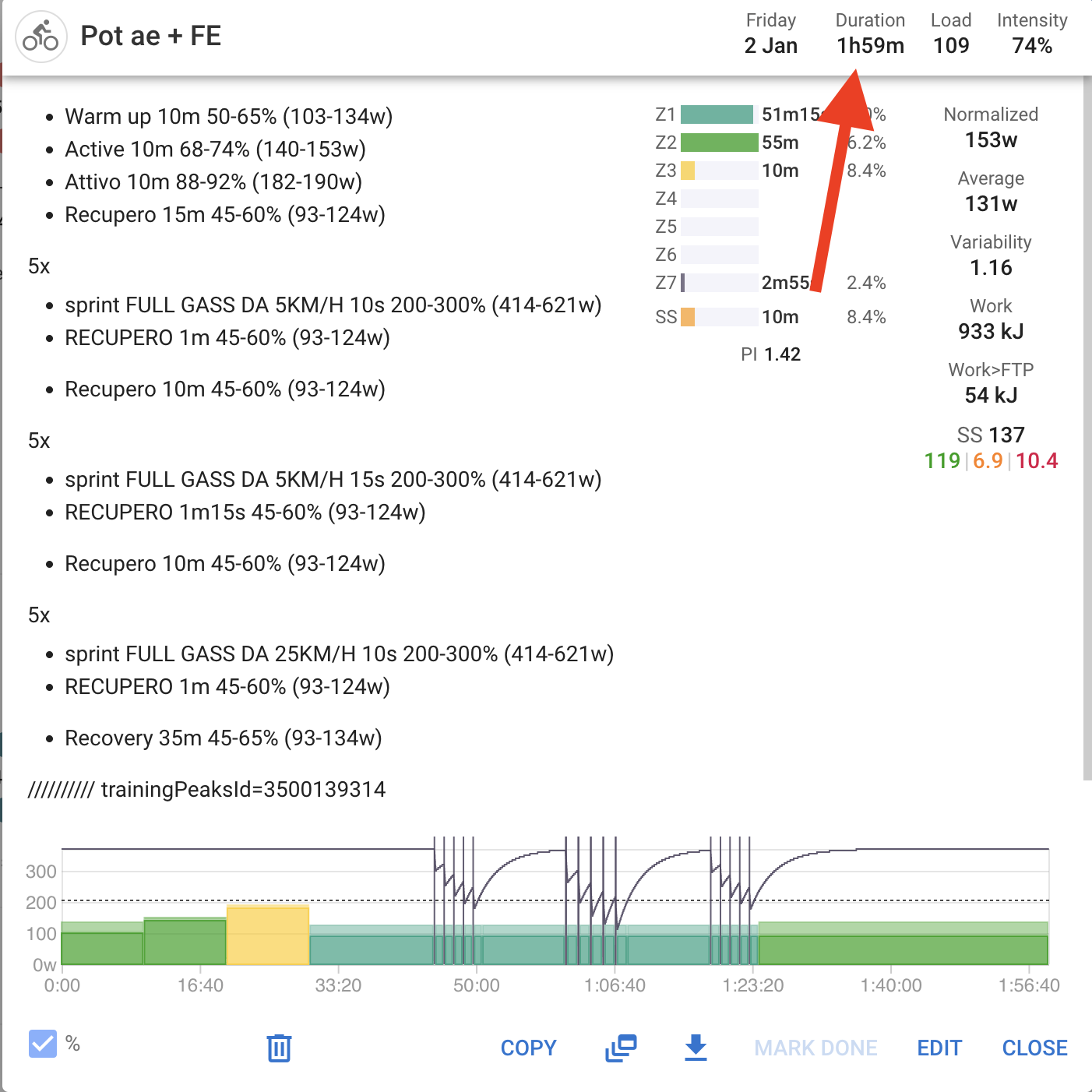The height and width of the screenshot is (1092, 1092).
Task: Select the yellow interval block in chart
Action: click(268, 936)
